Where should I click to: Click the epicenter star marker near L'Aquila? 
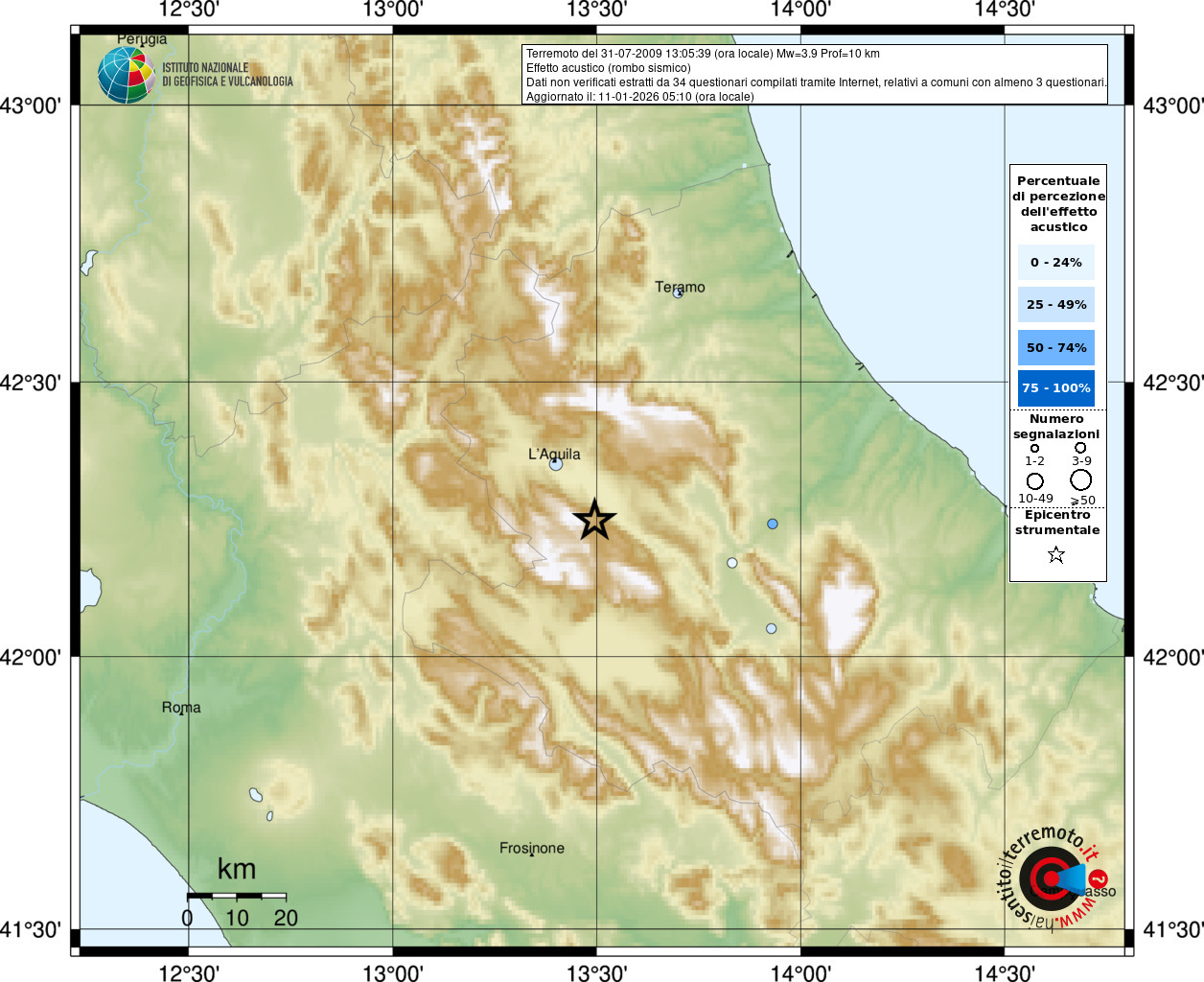594,521
